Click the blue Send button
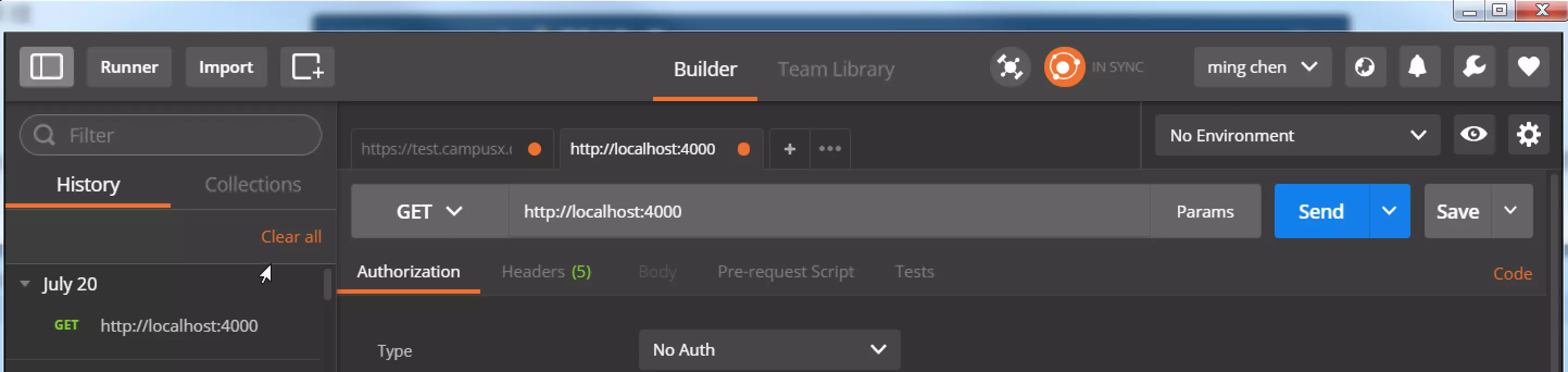 (1321, 211)
